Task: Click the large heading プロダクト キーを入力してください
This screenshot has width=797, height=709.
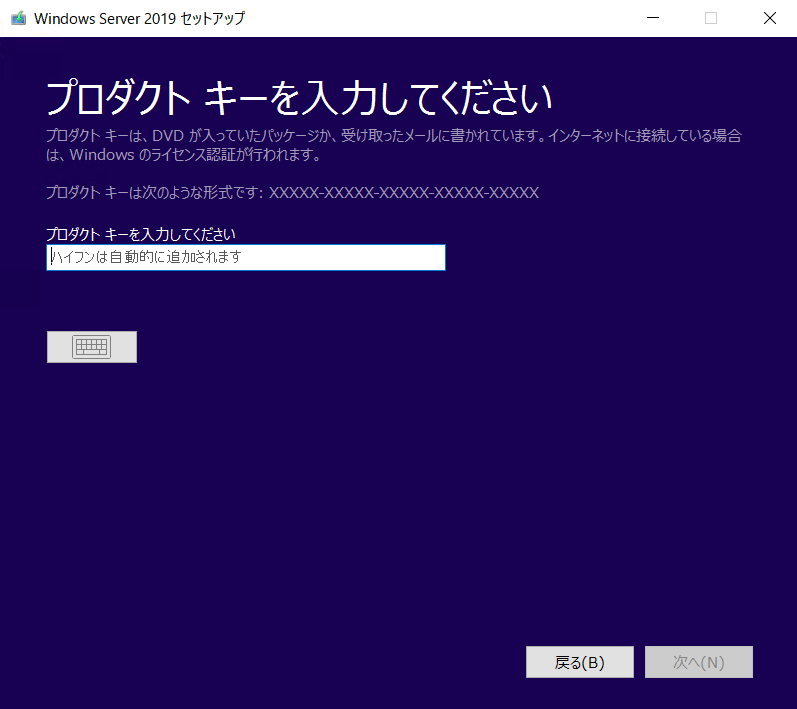Action: point(299,98)
